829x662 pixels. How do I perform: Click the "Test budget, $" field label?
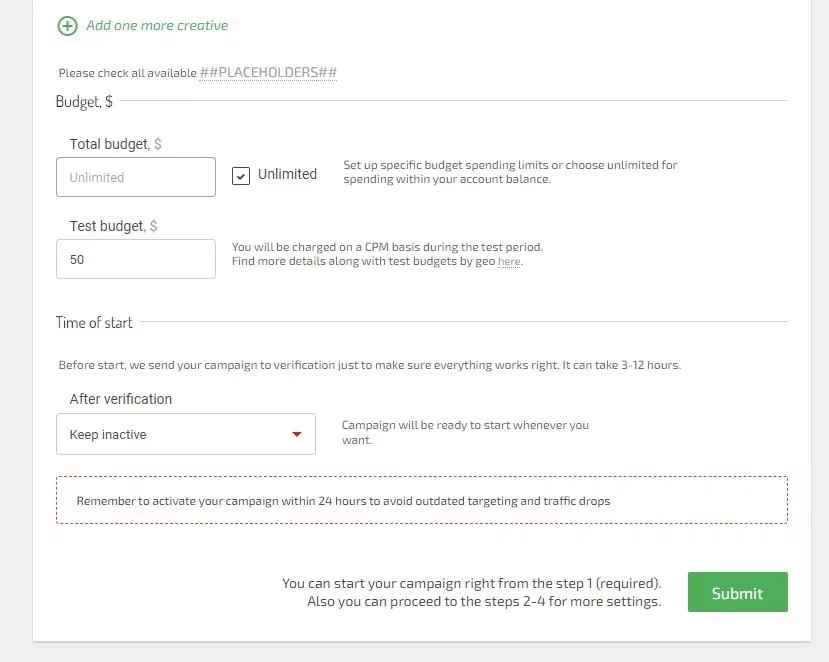coord(113,226)
